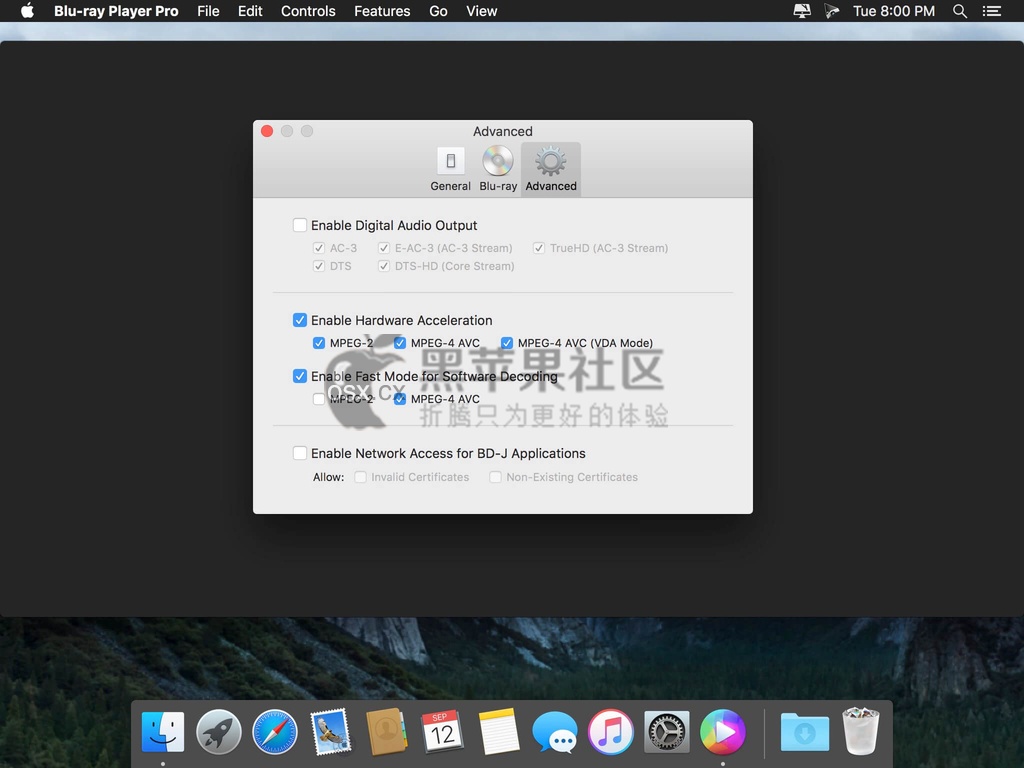Open Calendar showing SEP 12
This screenshot has width=1024, height=768.
(x=442, y=732)
